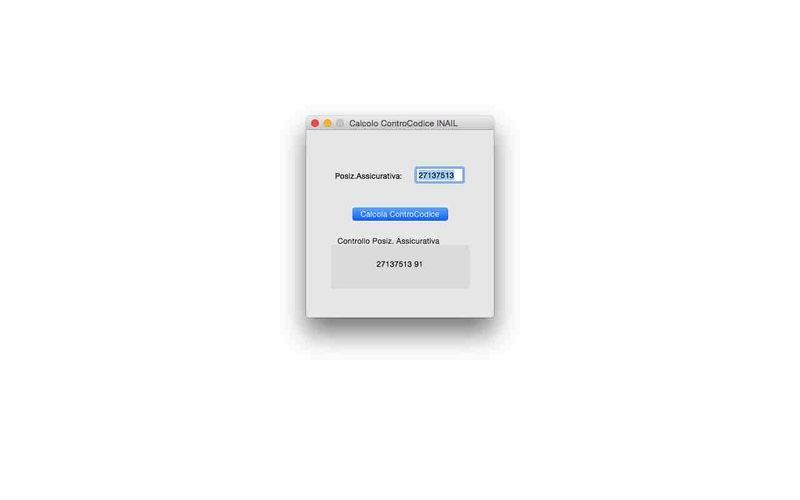Place cursor in the insurance position text box

pos(439,175)
